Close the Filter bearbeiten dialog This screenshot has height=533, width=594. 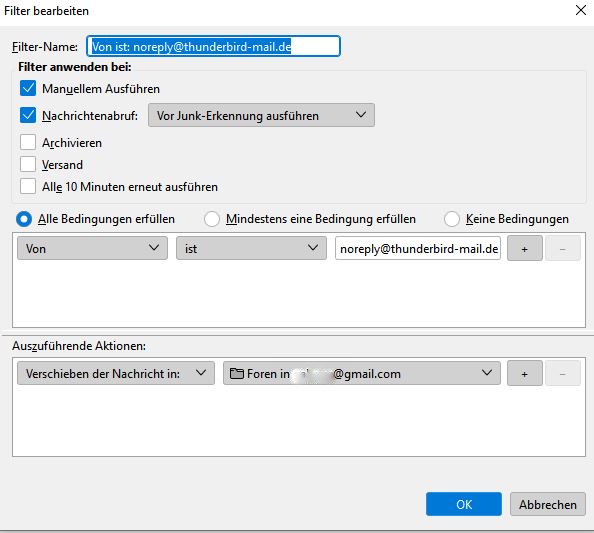[580, 10]
